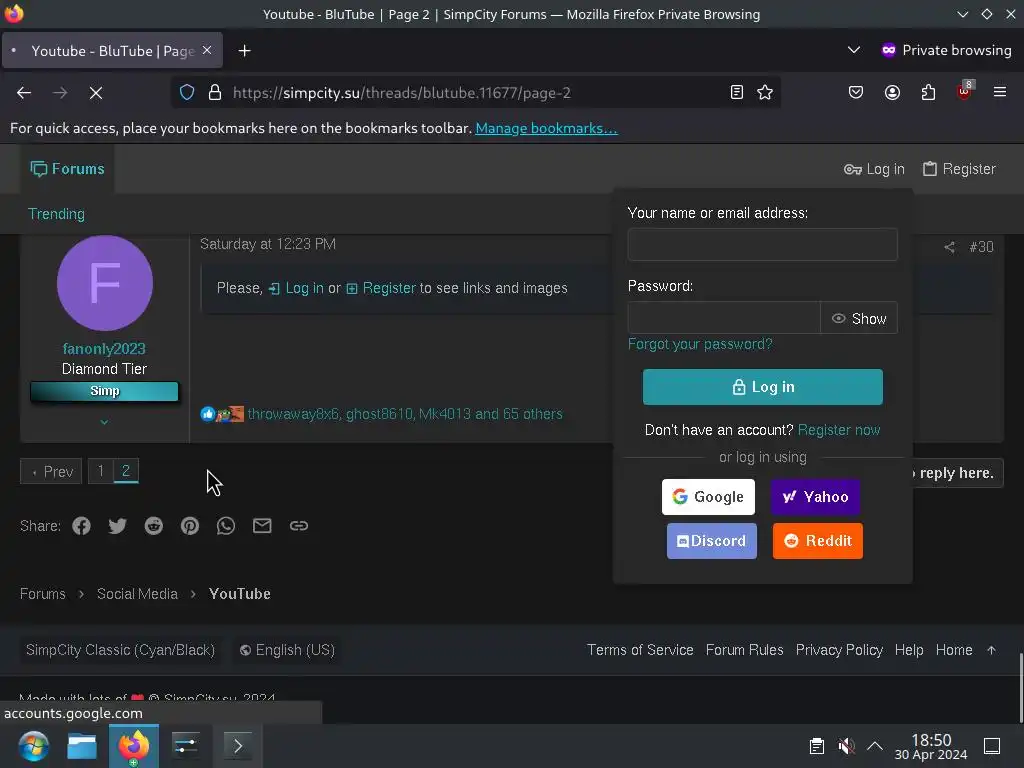Screen dimensions: 1024x768
Task: Open tracking protection shield icon
Action: point(187,93)
